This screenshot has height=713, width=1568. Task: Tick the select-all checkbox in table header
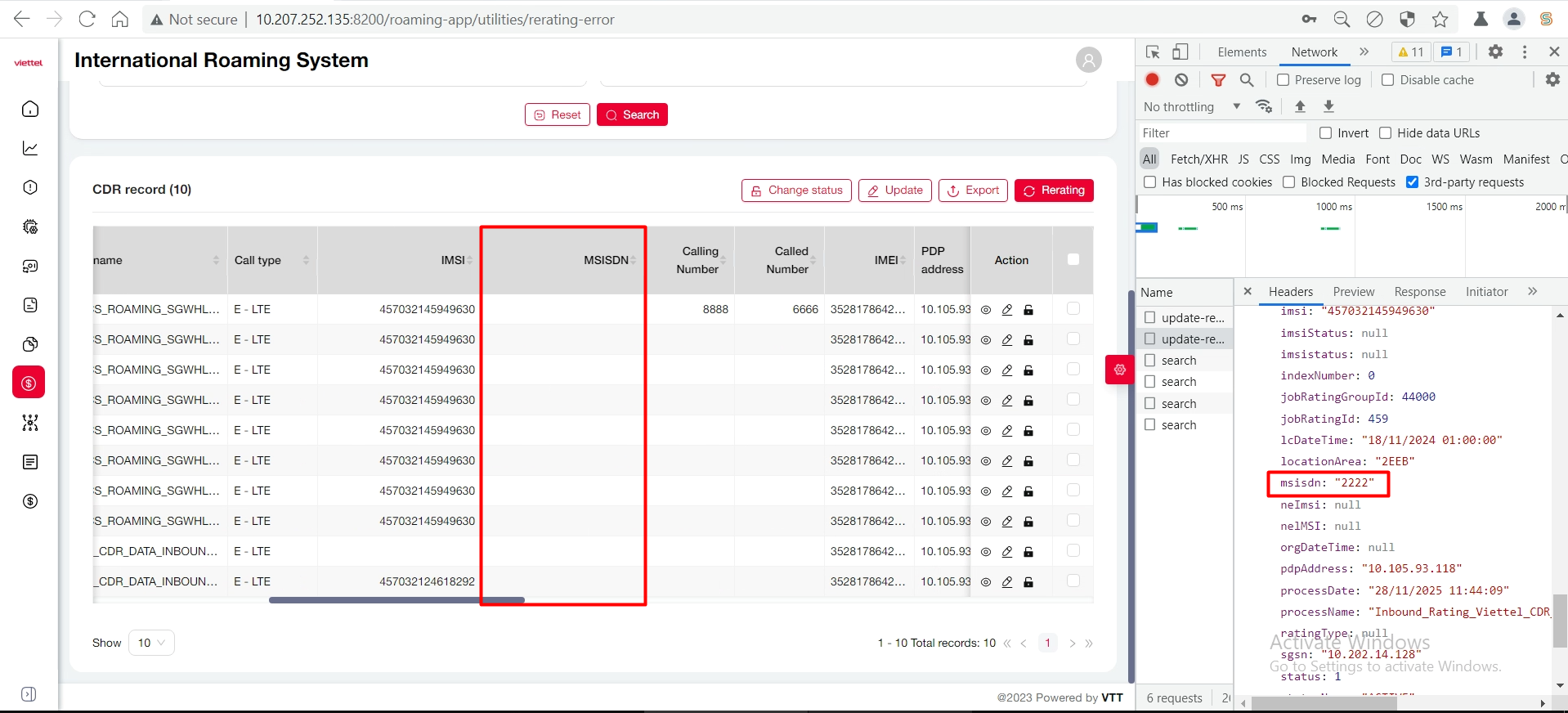point(1073,259)
